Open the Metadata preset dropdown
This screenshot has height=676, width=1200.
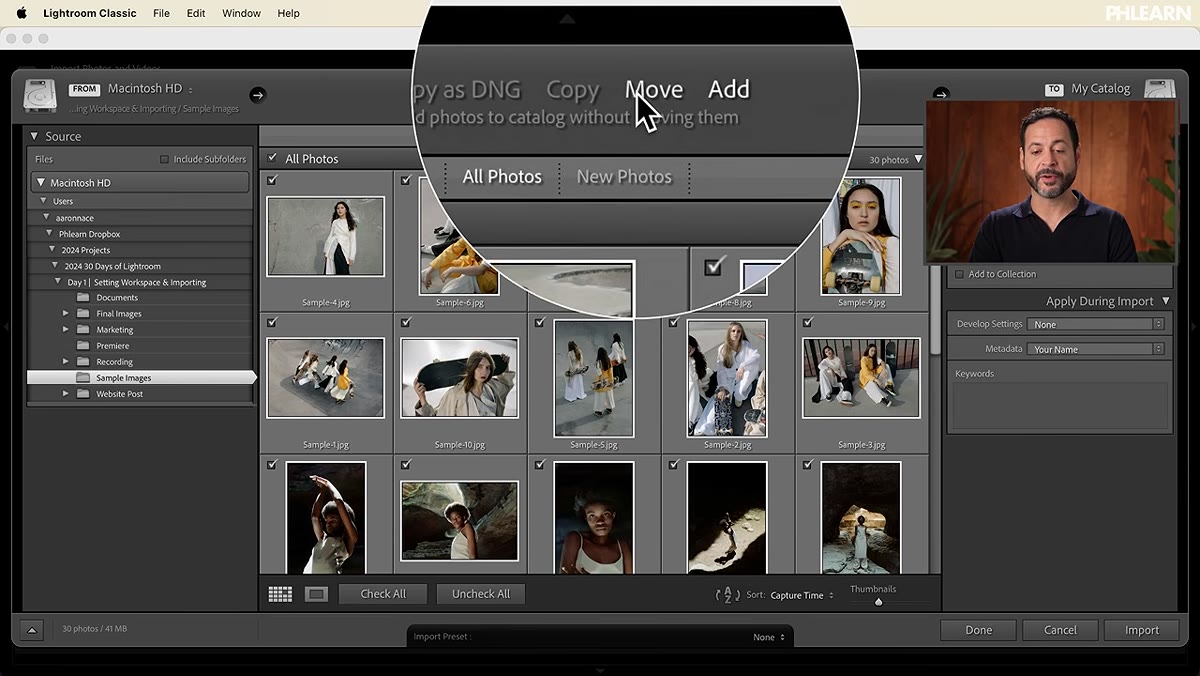(x=1096, y=349)
